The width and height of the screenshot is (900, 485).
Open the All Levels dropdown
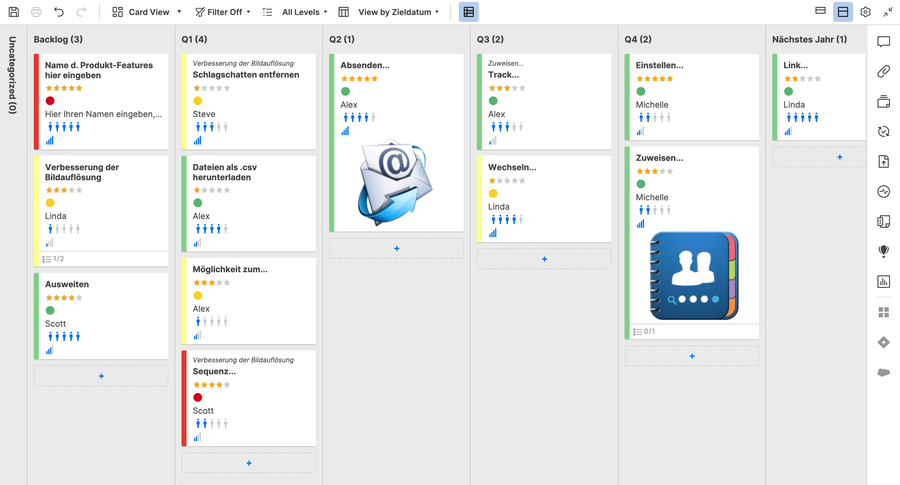coord(294,11)
